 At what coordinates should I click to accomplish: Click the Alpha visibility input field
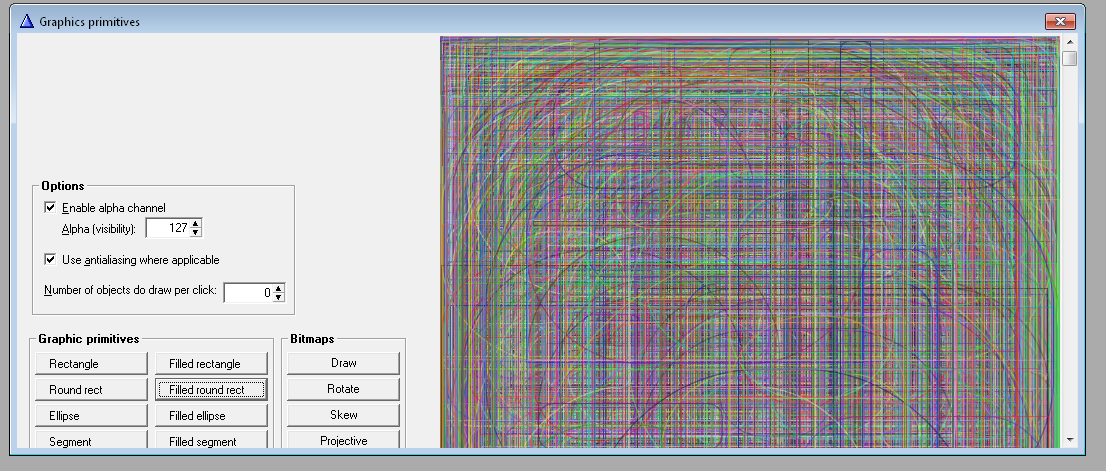pyautogui.click(x=167, y=228)
